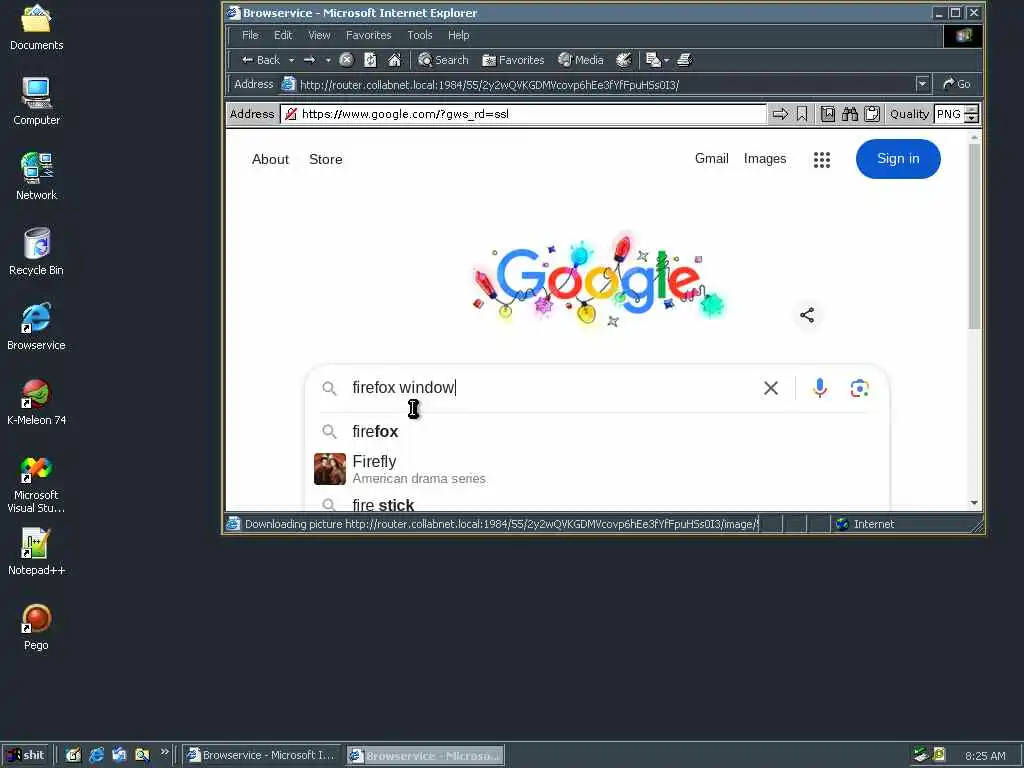Open the Gmail link

click(712, 159)
